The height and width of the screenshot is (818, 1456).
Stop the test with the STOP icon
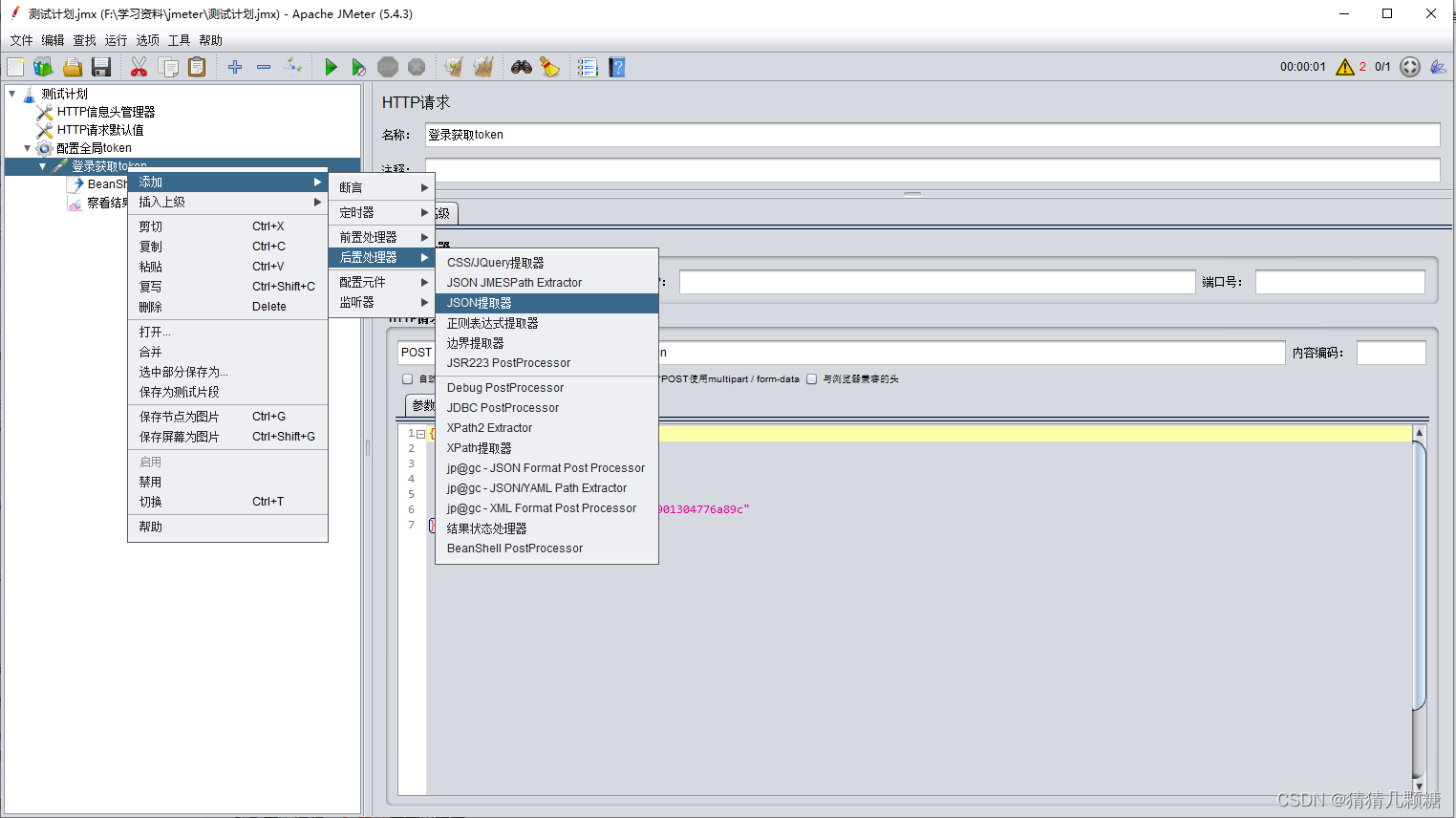[x=388, y=67]
